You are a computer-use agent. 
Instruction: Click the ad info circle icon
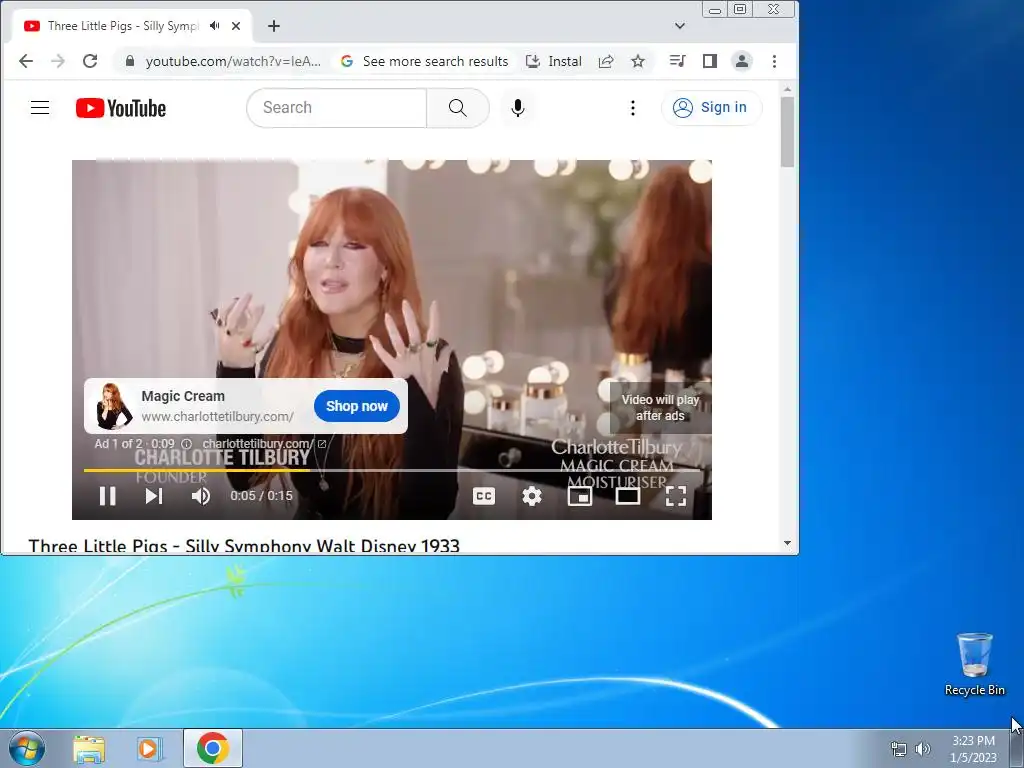pos(186,444)
